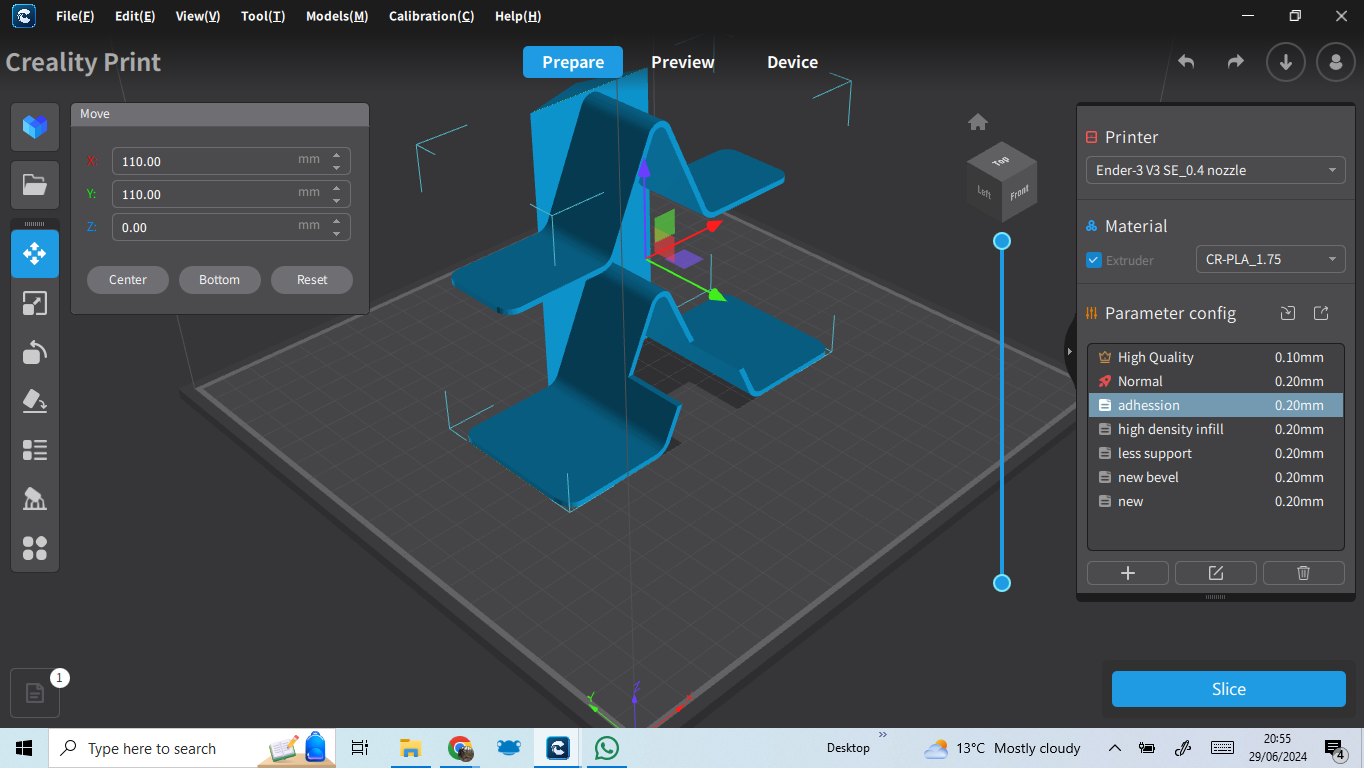Decrease the Y position value

pyautogui.click(x=337, y=200)
